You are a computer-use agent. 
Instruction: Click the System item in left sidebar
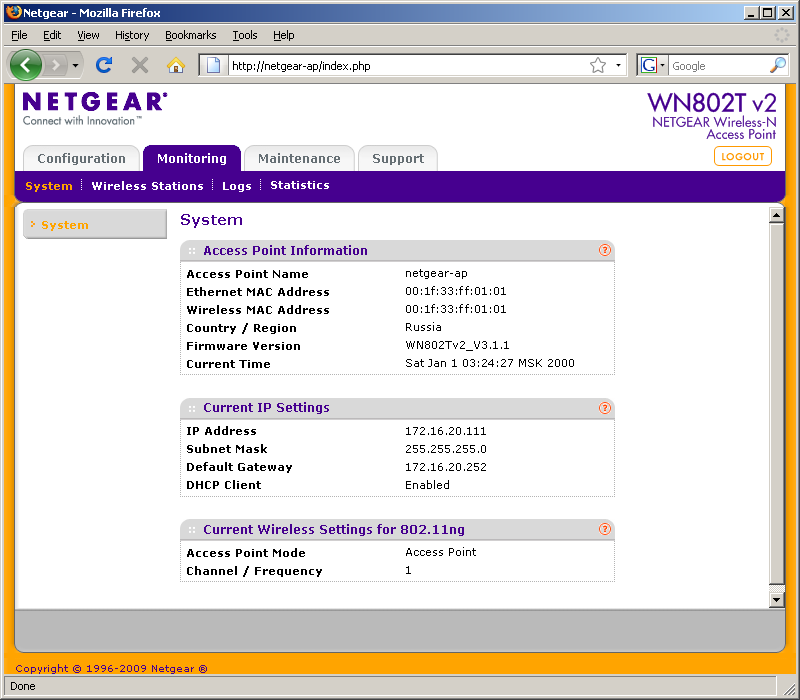coord(95,224)
